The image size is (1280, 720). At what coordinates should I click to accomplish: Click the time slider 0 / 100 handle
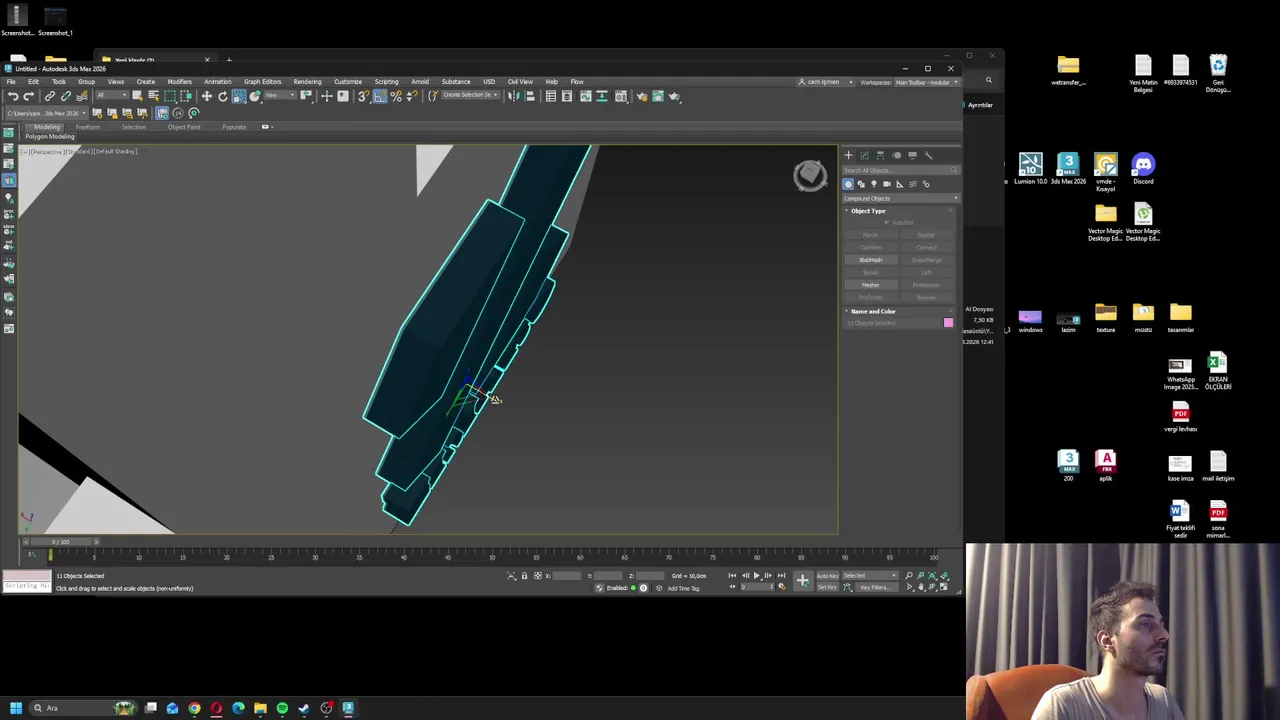[x=61, y=542]
